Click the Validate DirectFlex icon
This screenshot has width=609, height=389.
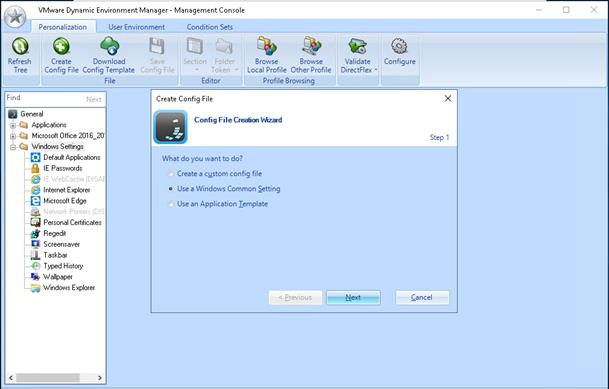pos(357,47)
